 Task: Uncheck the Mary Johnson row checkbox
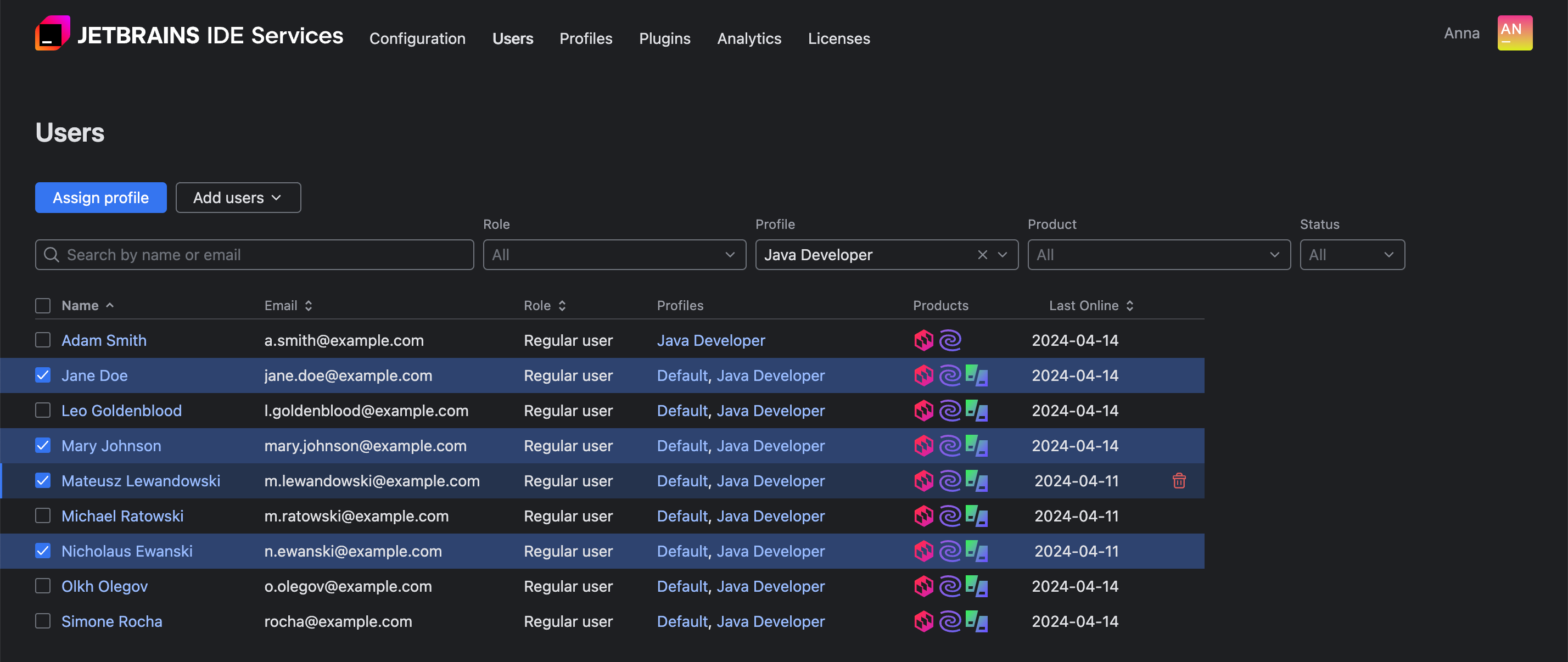coord(43,445)
